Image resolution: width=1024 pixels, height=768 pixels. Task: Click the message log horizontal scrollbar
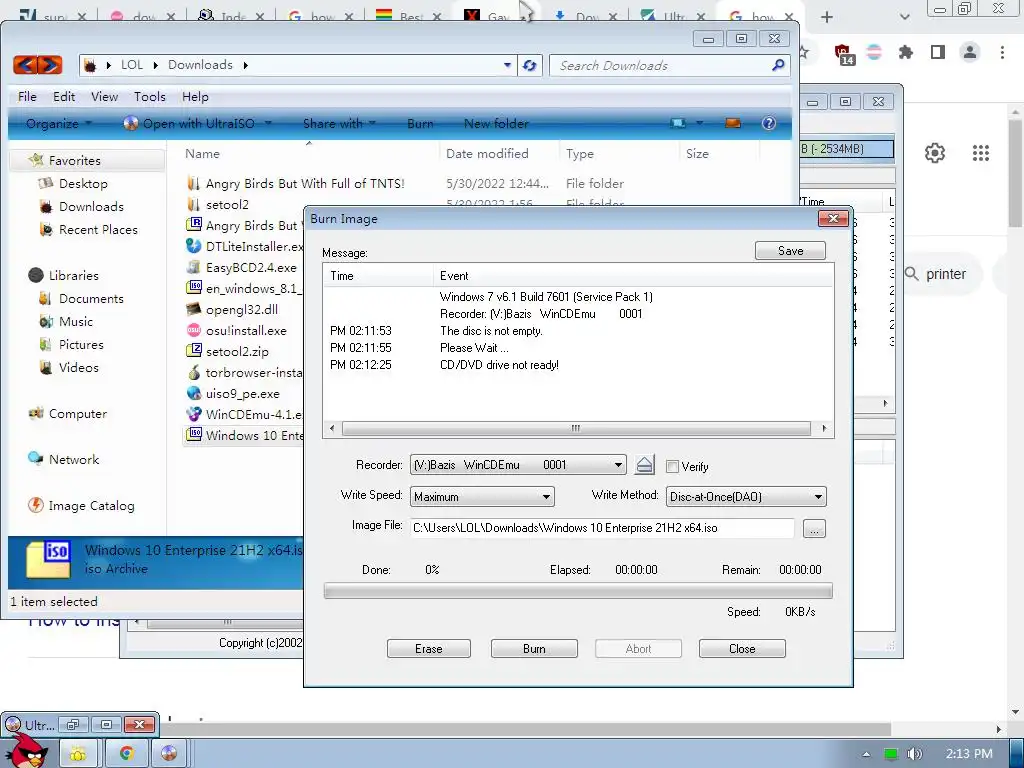576,428
